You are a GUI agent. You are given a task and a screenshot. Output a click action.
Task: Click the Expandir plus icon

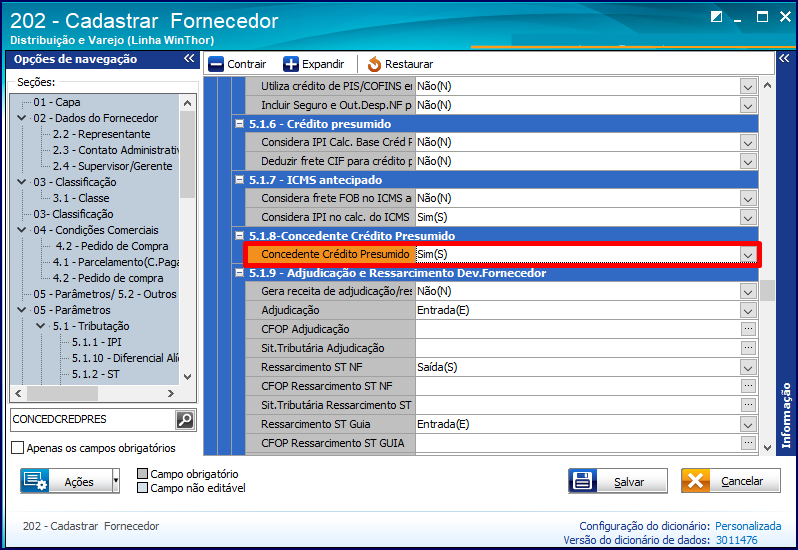click(291, 64)
